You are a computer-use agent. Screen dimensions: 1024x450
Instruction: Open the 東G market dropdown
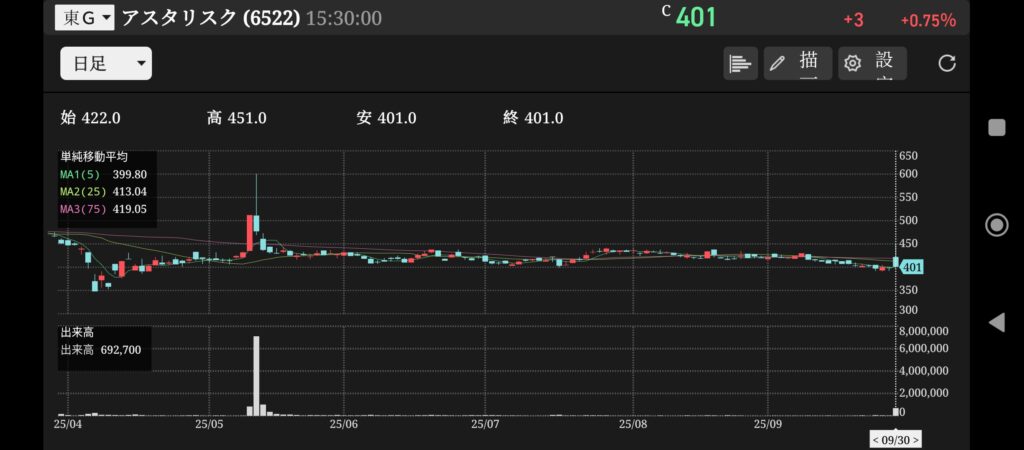[88, 18]
